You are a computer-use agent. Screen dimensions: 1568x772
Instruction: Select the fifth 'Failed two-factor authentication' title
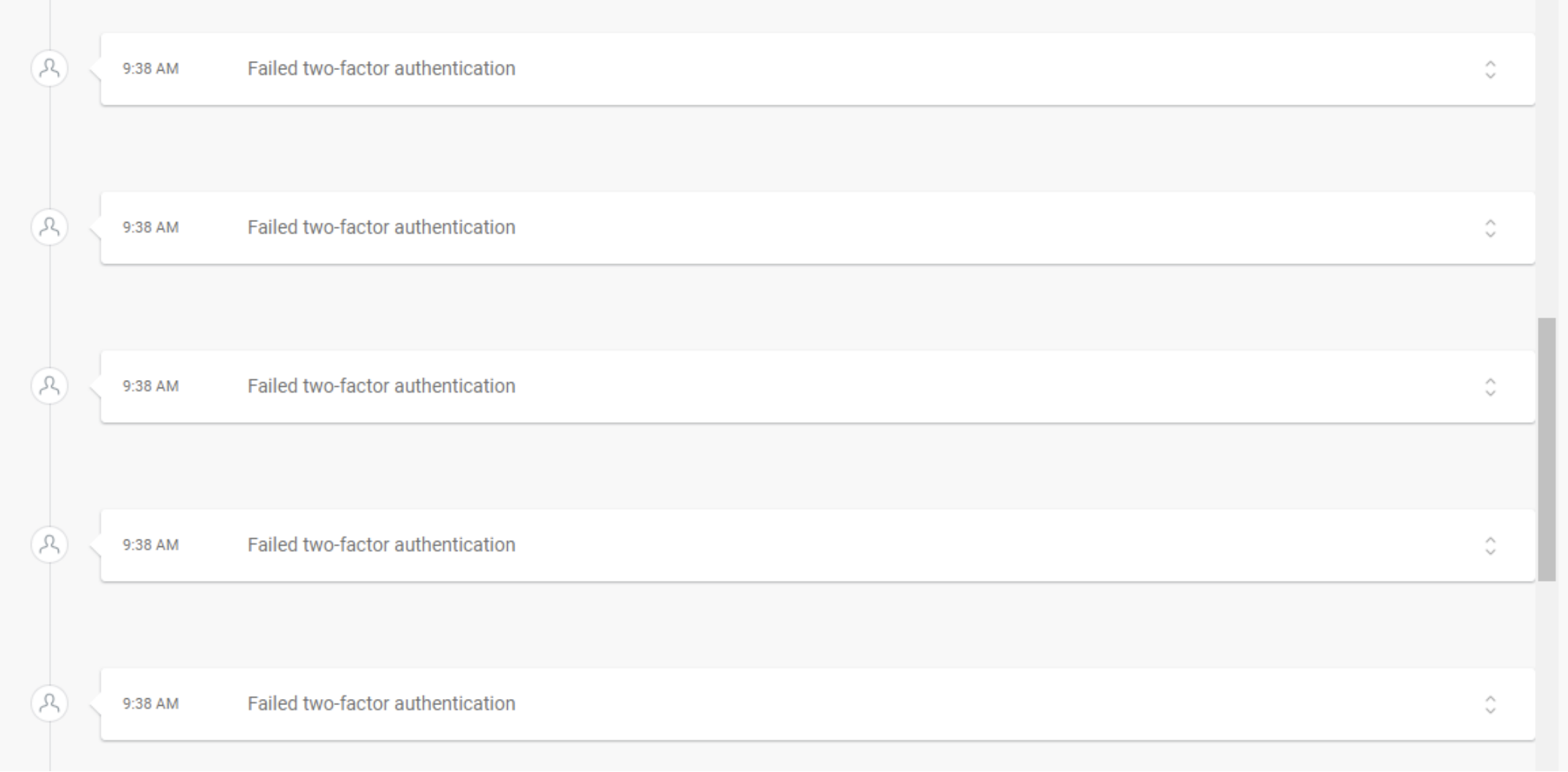[381, 704]
